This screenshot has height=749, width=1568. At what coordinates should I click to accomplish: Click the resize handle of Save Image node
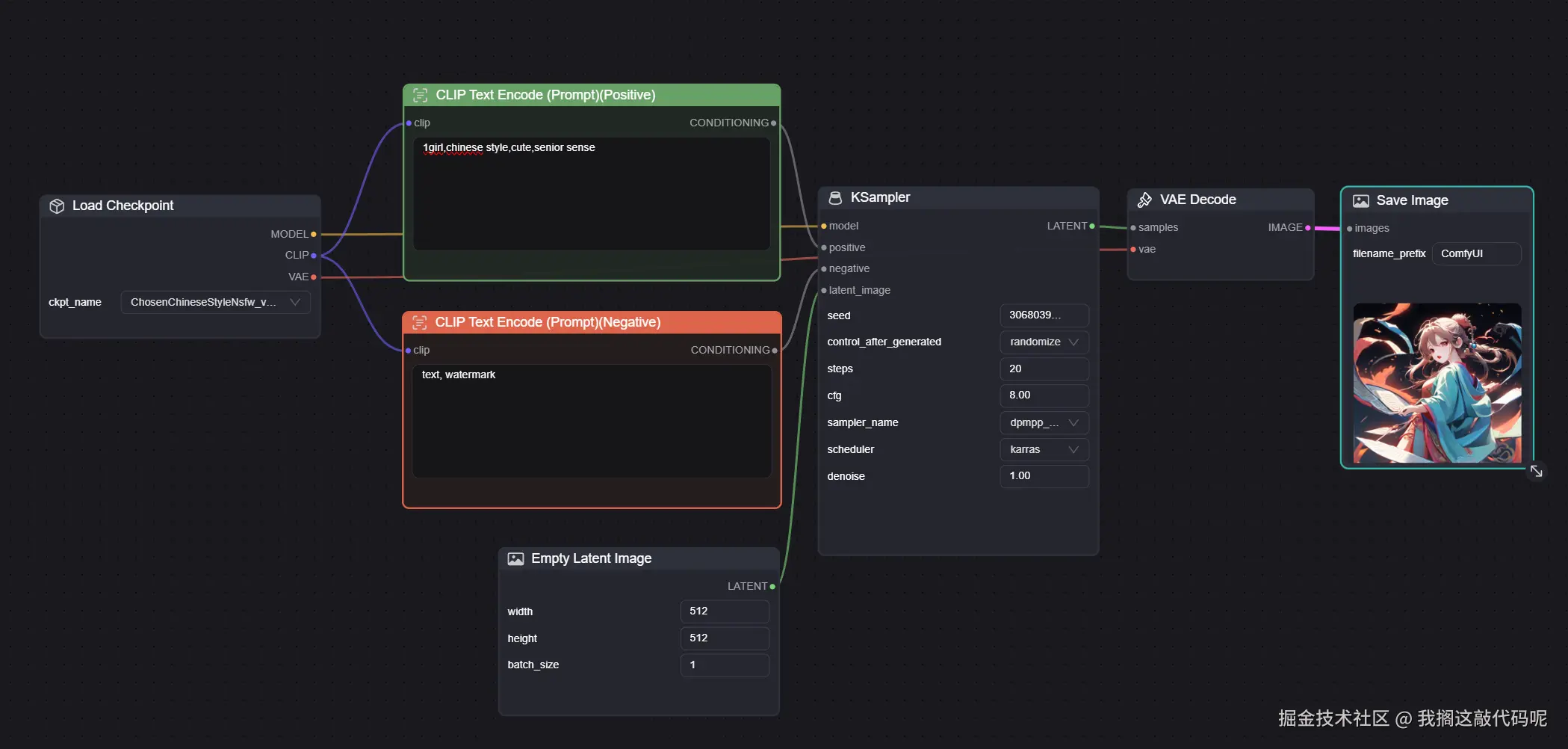point(1536,471)
